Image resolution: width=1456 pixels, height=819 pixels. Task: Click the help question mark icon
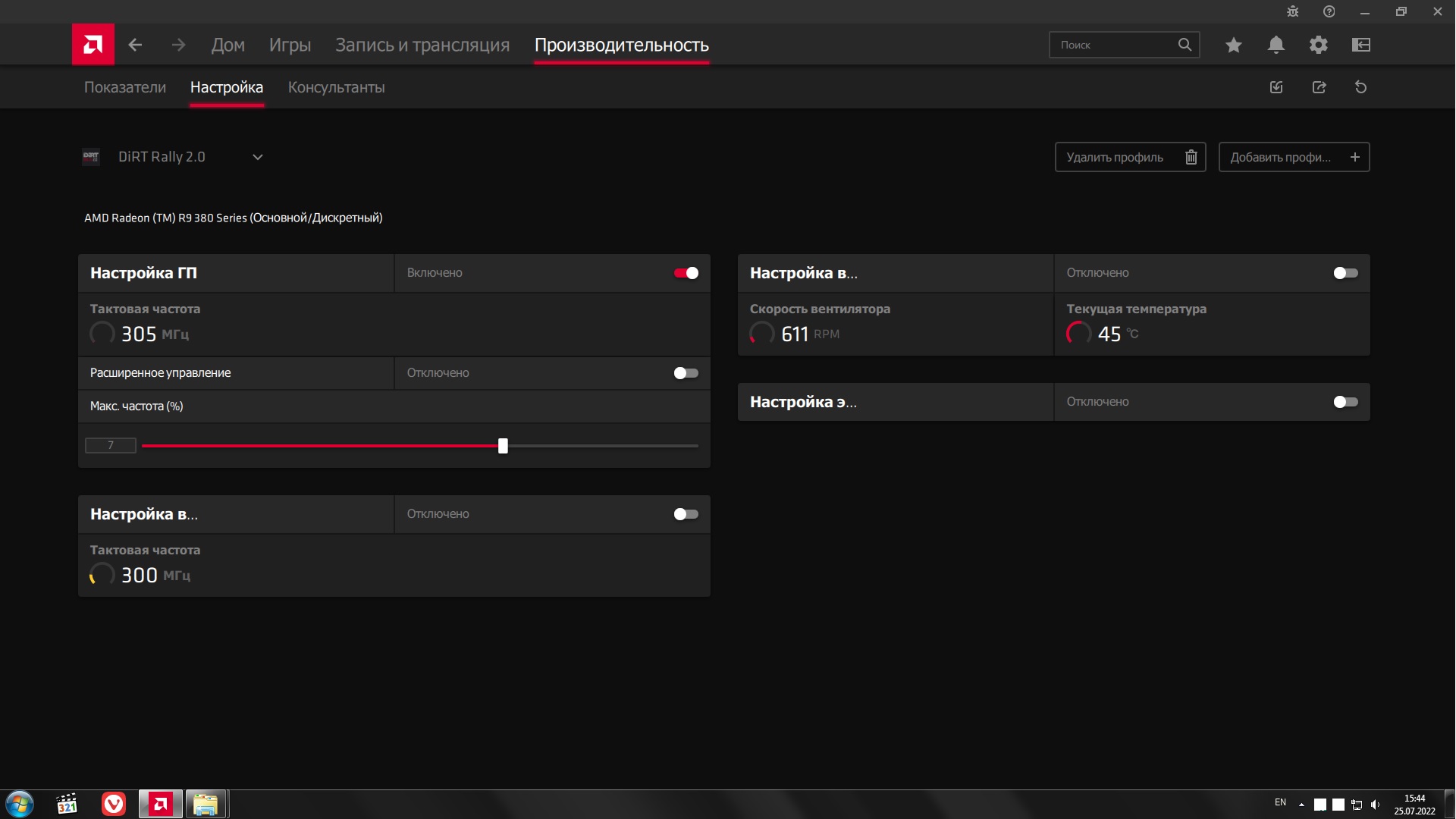1329,11
